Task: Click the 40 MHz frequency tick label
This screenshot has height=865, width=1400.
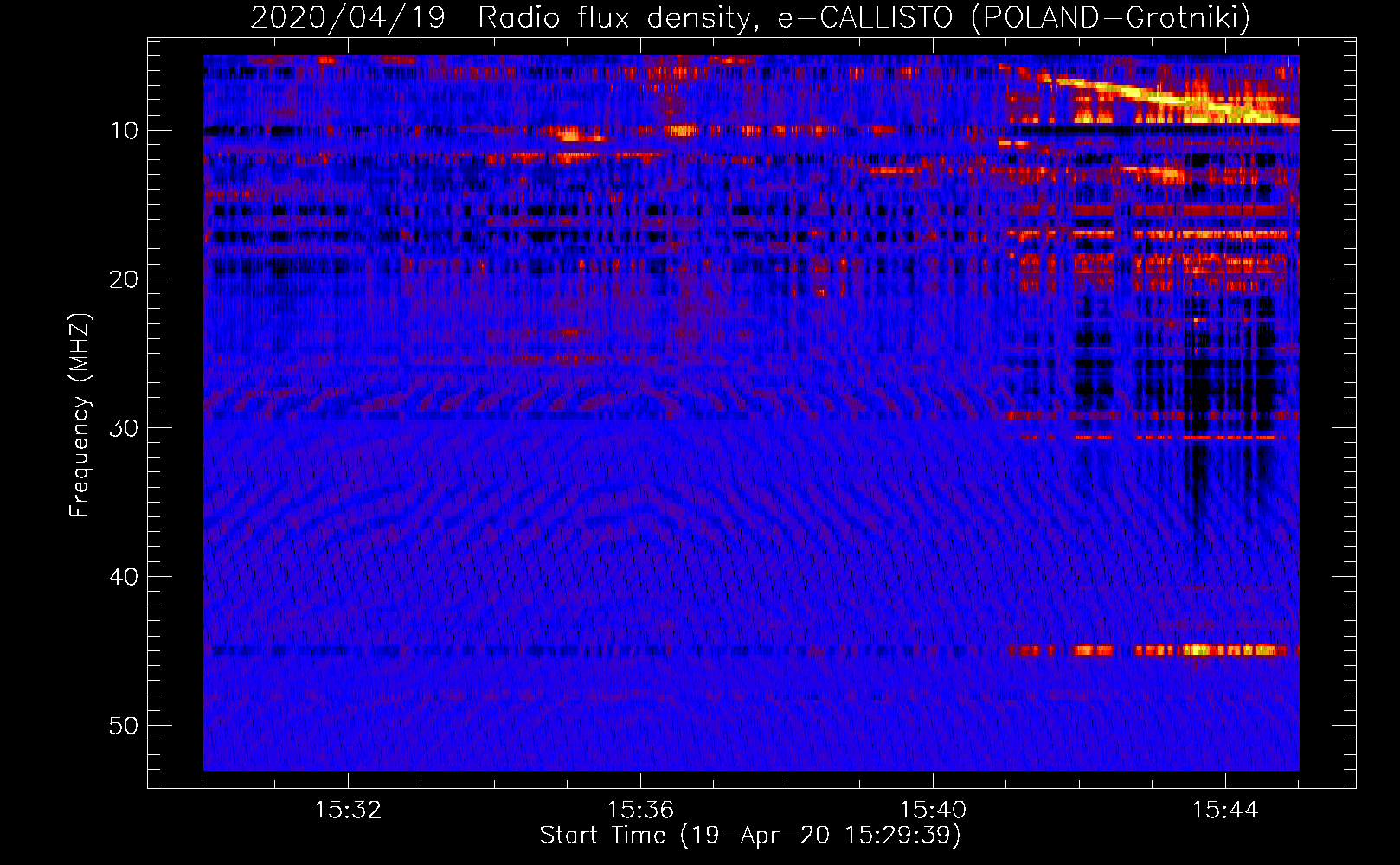Action: pos(124,577)
